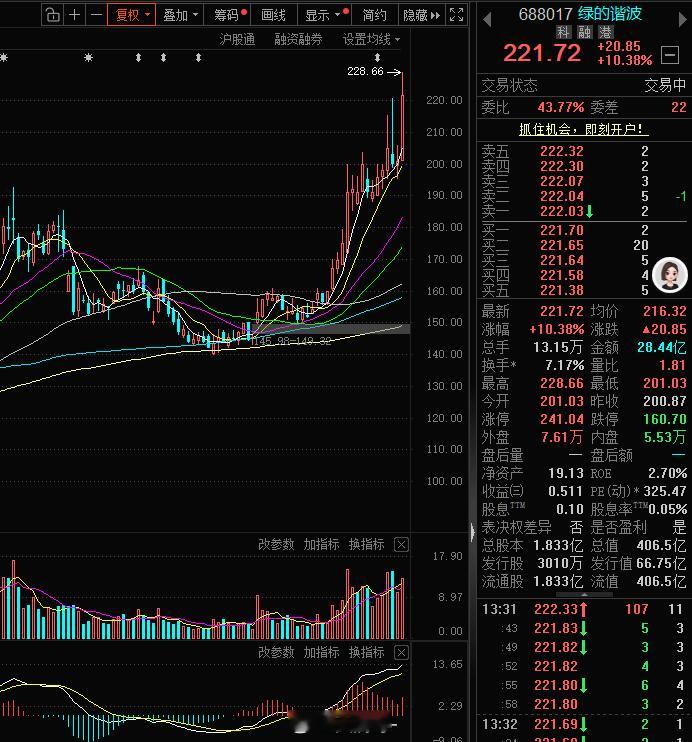Click 加指标 on volume panel
692x742 pixels.
(321, 544)
